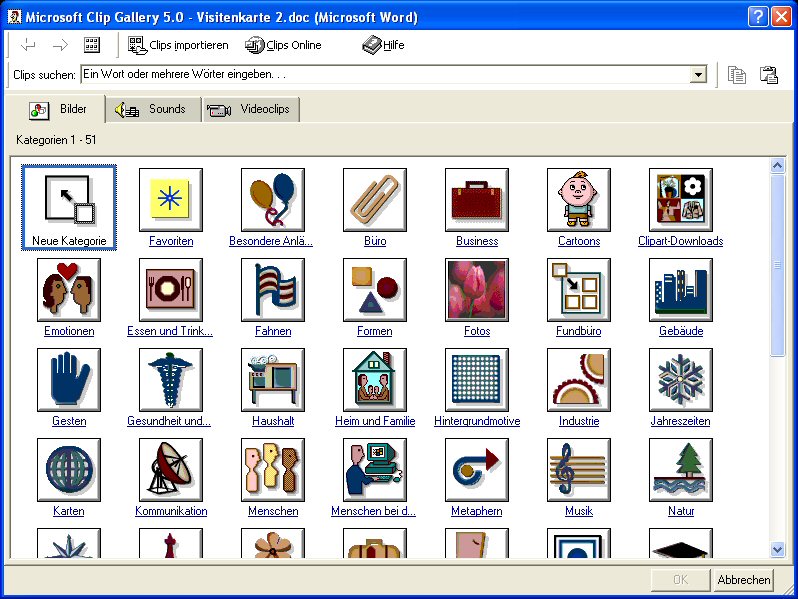This screenshot has height=599, width=798.
Task: Switch to the Bilder tab
Action: click(59, 109)
